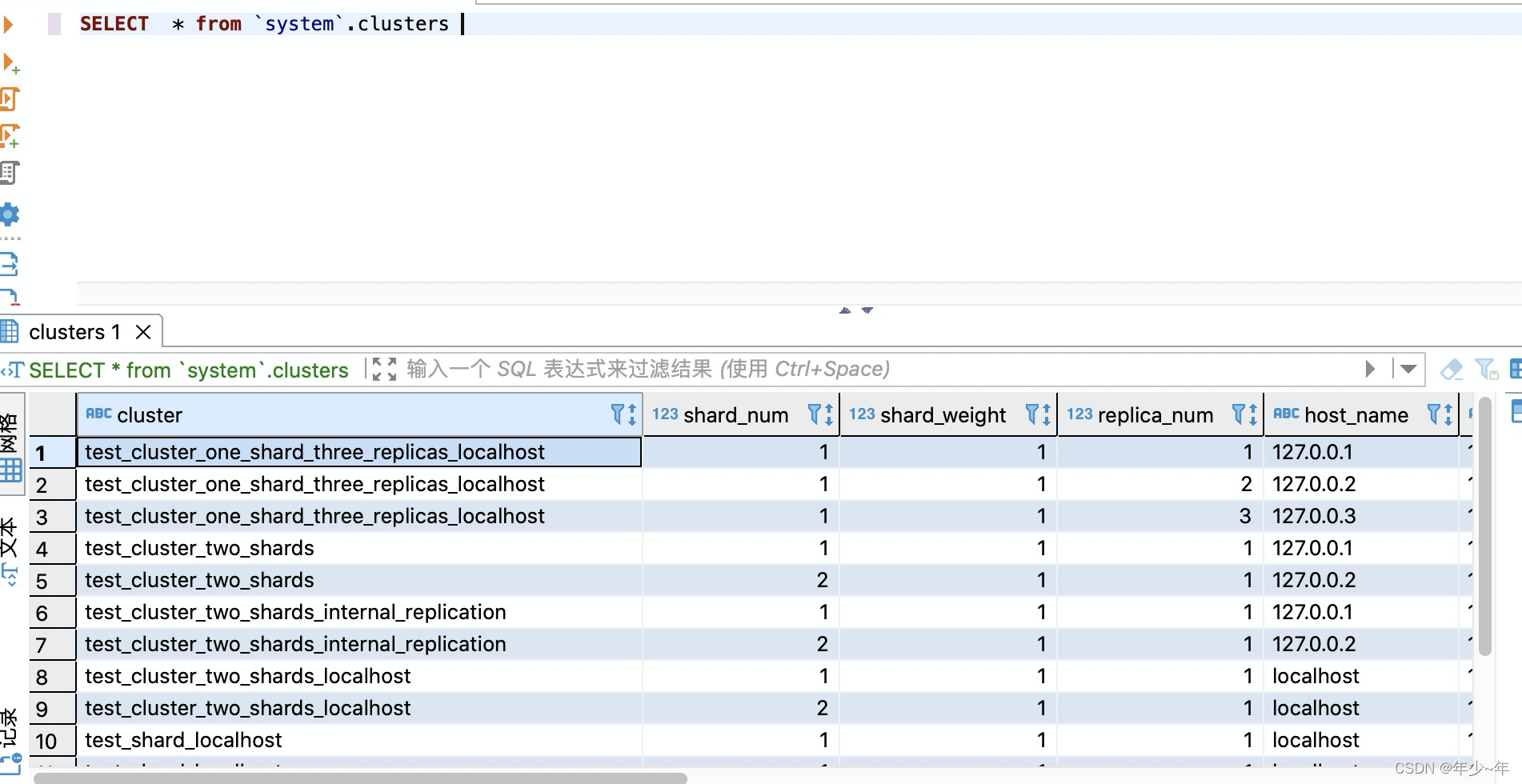Switch results to text view (文本)

click(10, 552)
